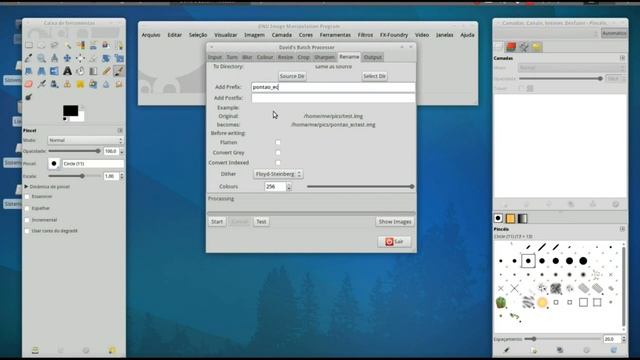The width and height of the screenshot is (640, 360).
Task: Switch to the Resize tab
Action: (x=285, y=57)
